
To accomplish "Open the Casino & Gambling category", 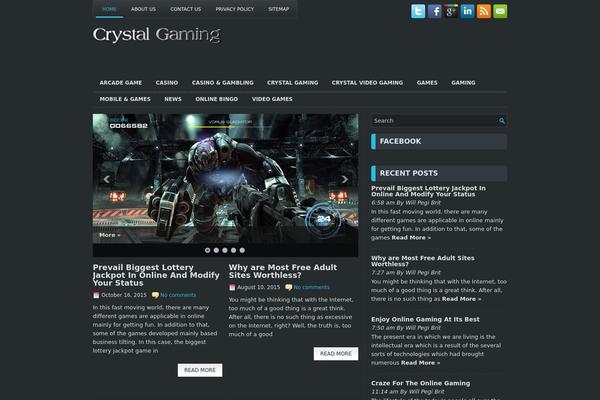I will [223, 83].
